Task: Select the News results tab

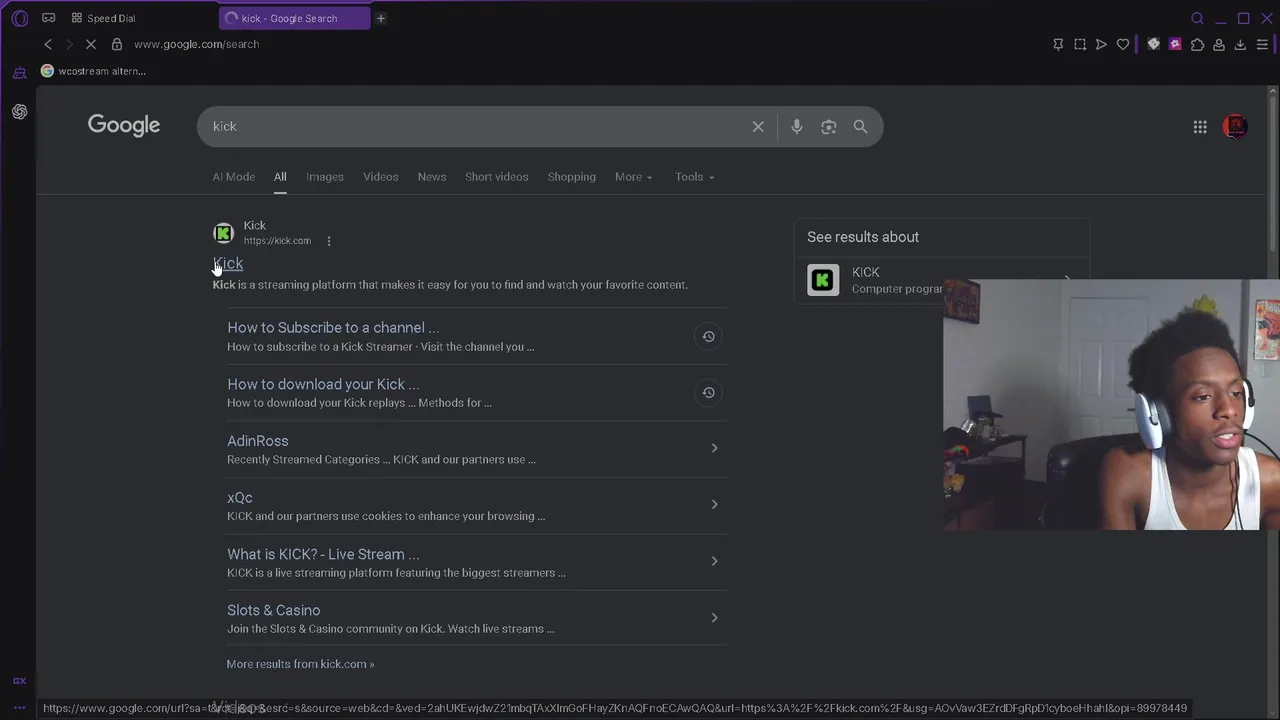Action: pyautogui.click(x=432, y=177)
